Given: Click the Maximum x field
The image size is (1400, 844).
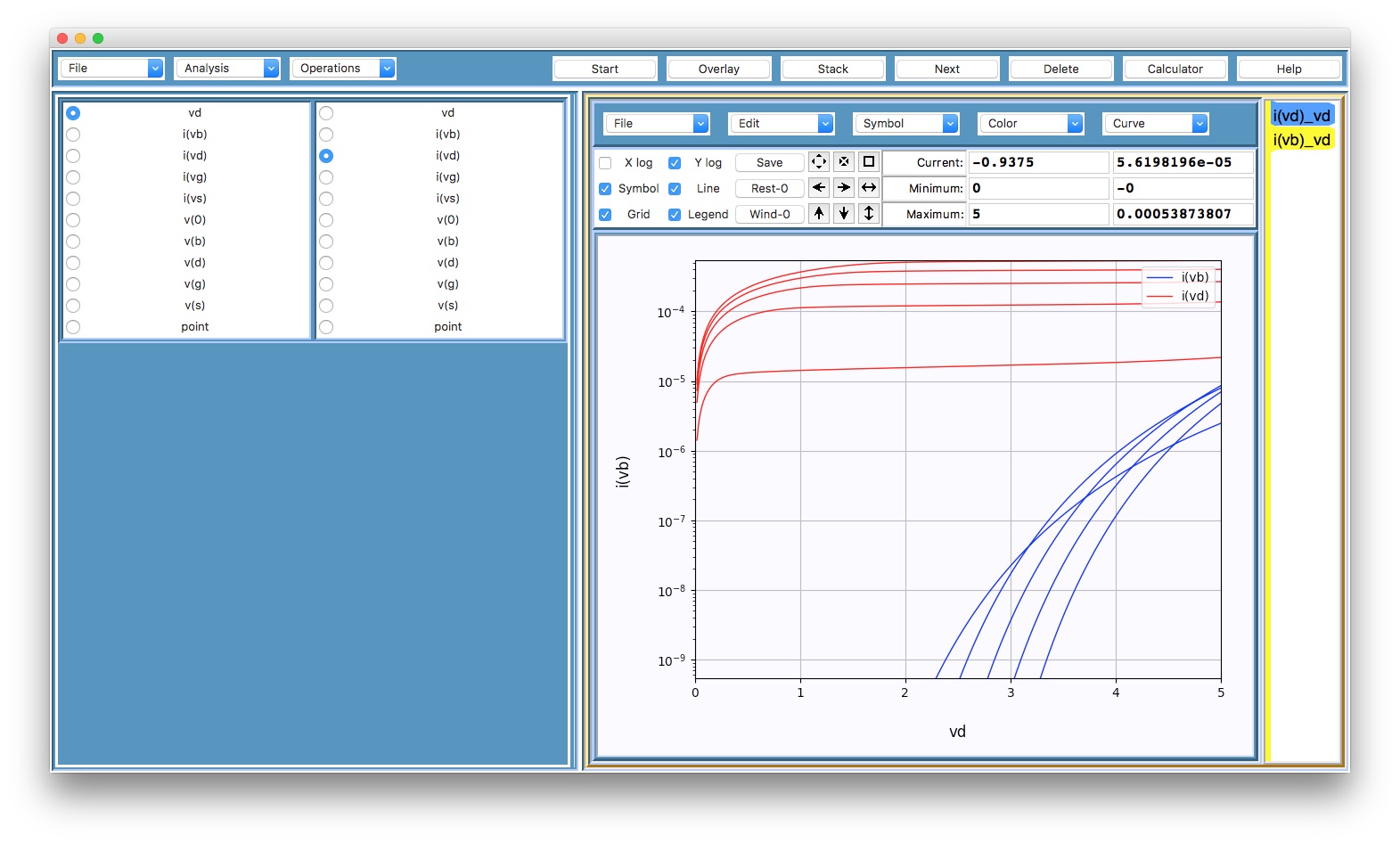Looking at the screenshot, I should [1038, 214].
